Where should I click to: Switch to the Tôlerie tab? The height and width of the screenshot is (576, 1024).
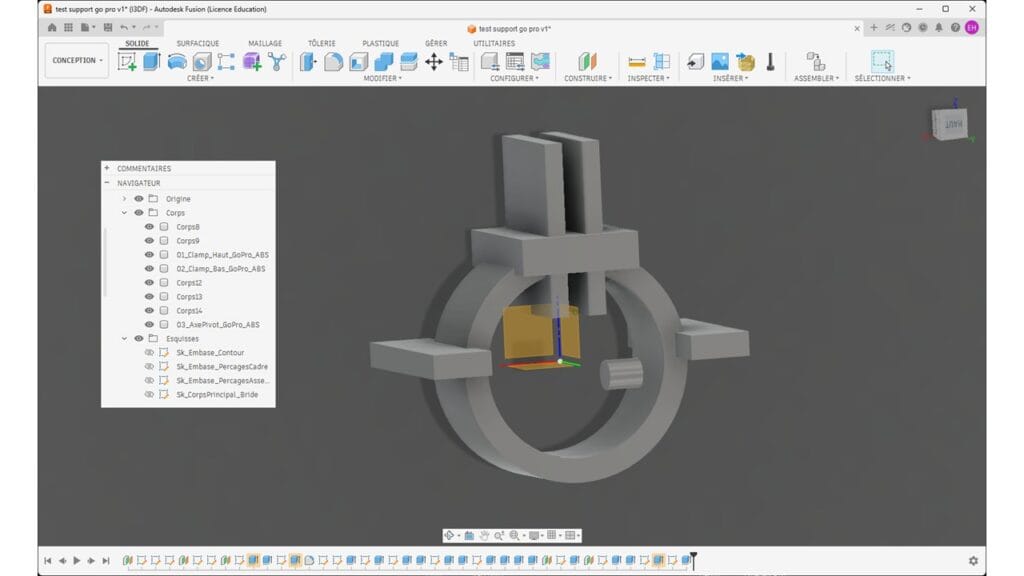322,43
